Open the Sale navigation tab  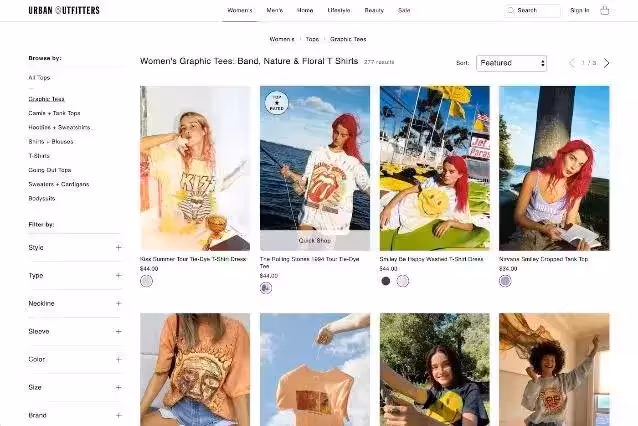pyautogui.click(x=404, y=10)
